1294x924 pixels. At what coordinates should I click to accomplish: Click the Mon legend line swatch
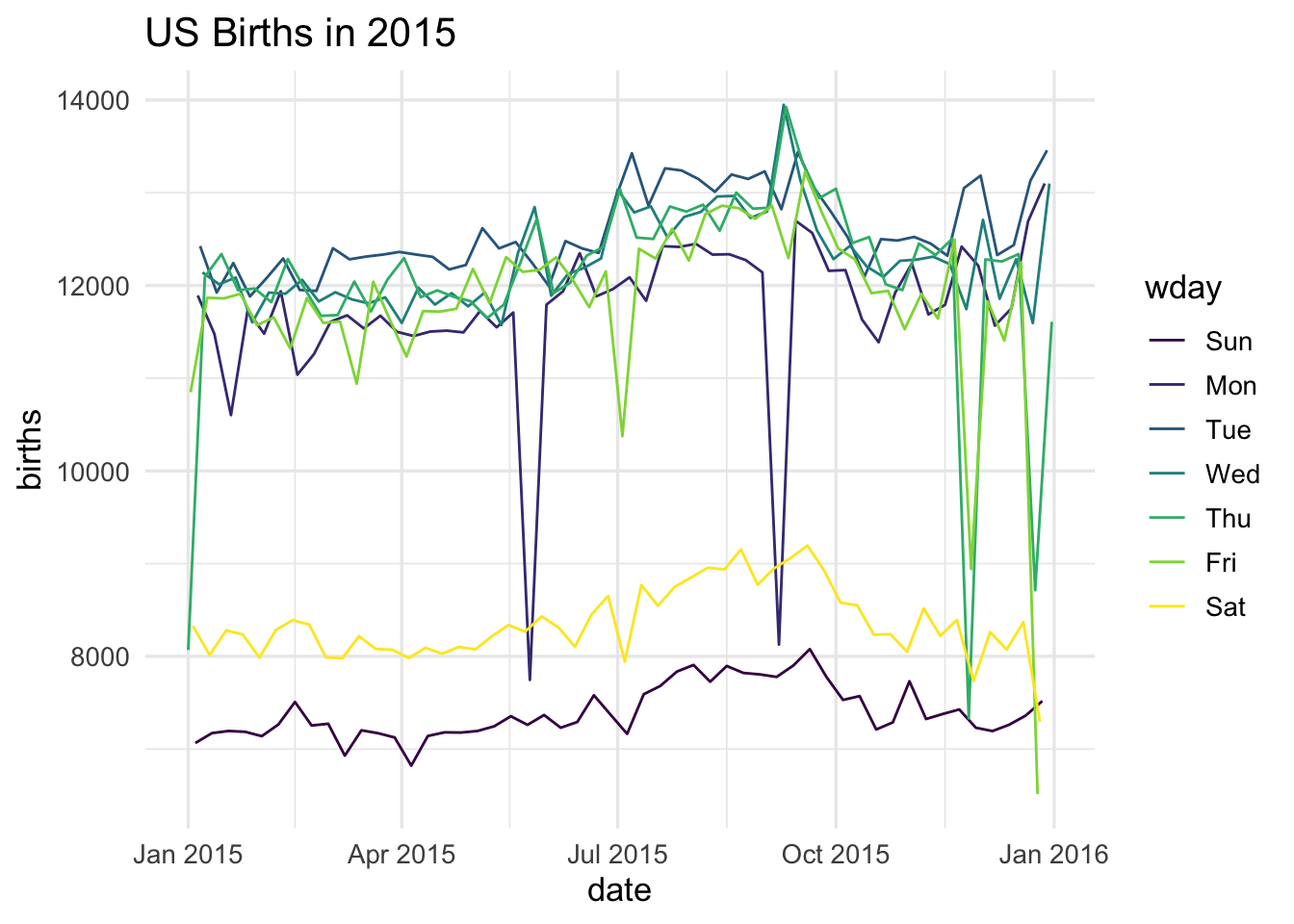tap(1167, 386)
